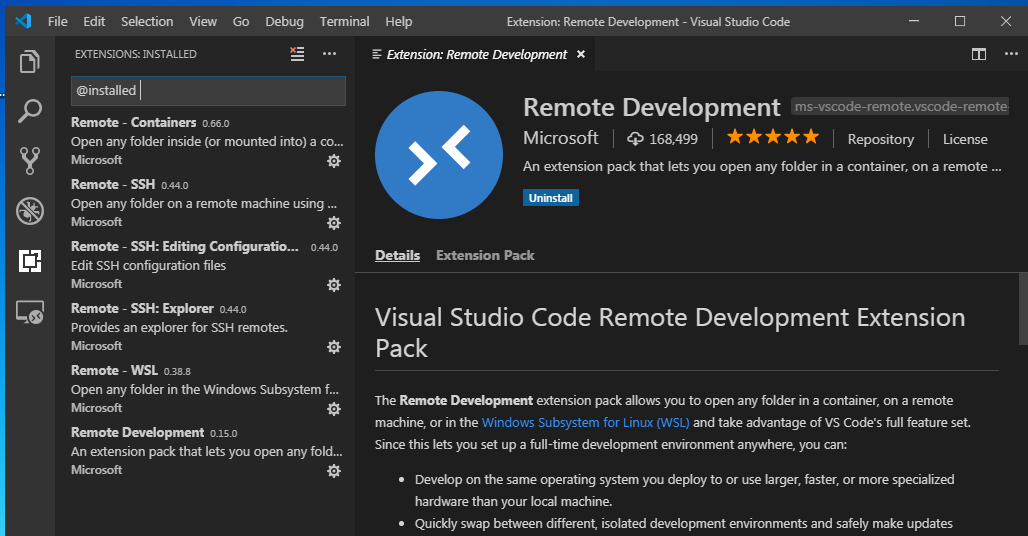This screenshot has height=536, width=1028.
Task: Open the Terminal menu
Action: point(344,22)
